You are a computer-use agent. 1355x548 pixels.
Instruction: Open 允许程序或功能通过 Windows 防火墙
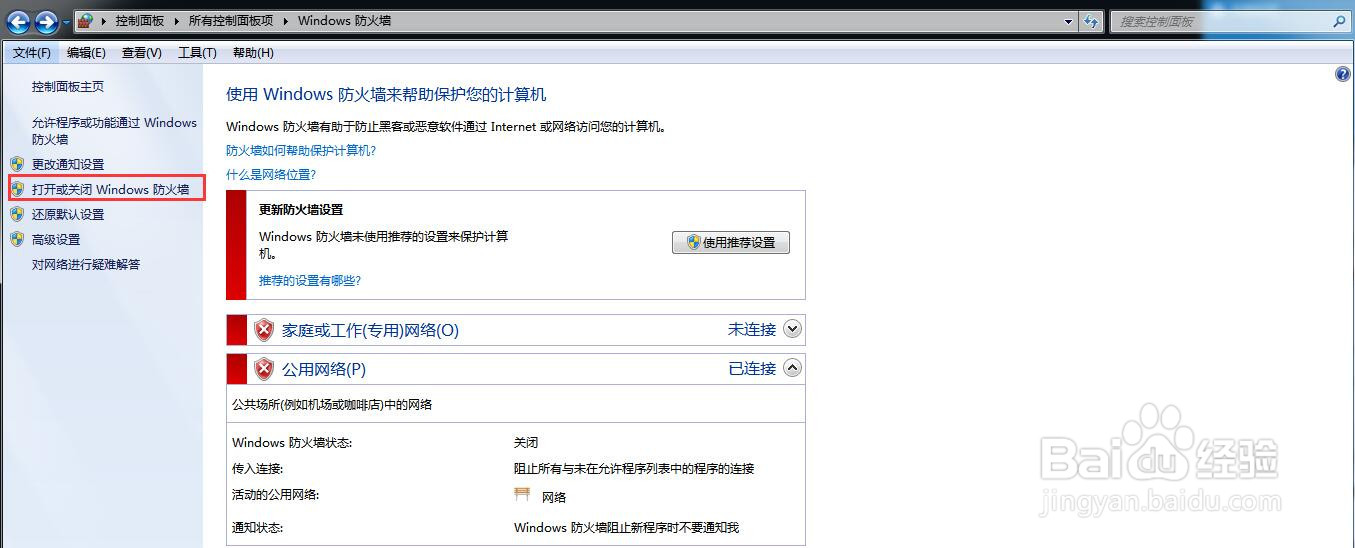coord(114,131)
